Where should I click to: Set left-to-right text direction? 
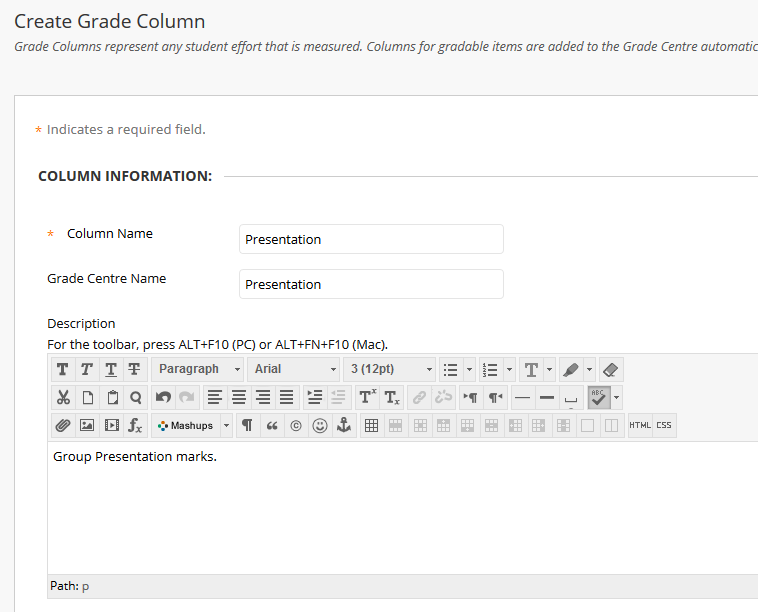pyautogui.click(x=471, y=398)
